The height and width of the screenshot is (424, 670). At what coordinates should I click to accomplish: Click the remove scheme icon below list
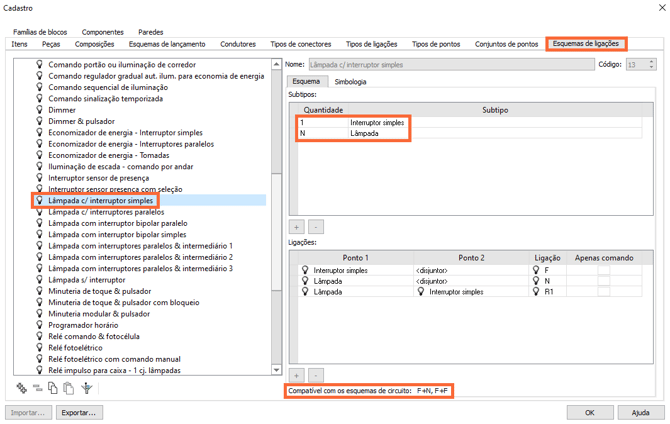(38, 388)
